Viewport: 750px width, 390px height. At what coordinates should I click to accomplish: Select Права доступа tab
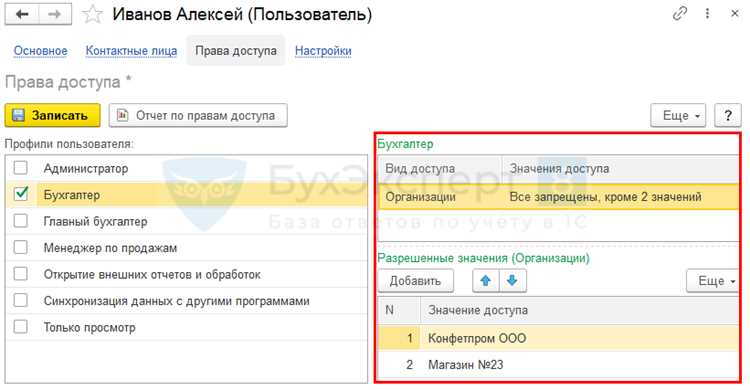pyautogui.click(x=236, y=51)
